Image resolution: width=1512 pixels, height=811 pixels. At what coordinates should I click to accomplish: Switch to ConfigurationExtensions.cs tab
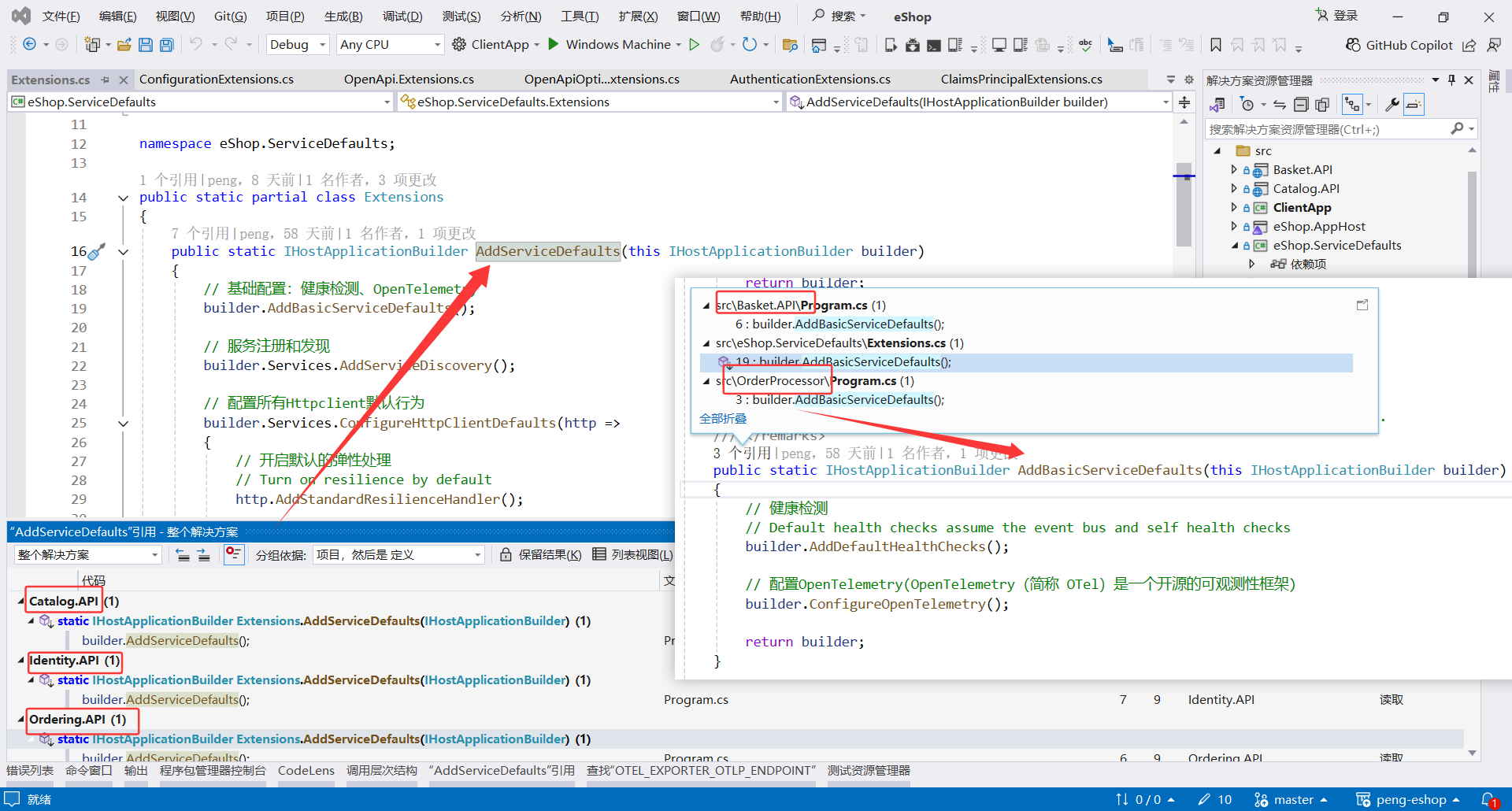[217, 80]
